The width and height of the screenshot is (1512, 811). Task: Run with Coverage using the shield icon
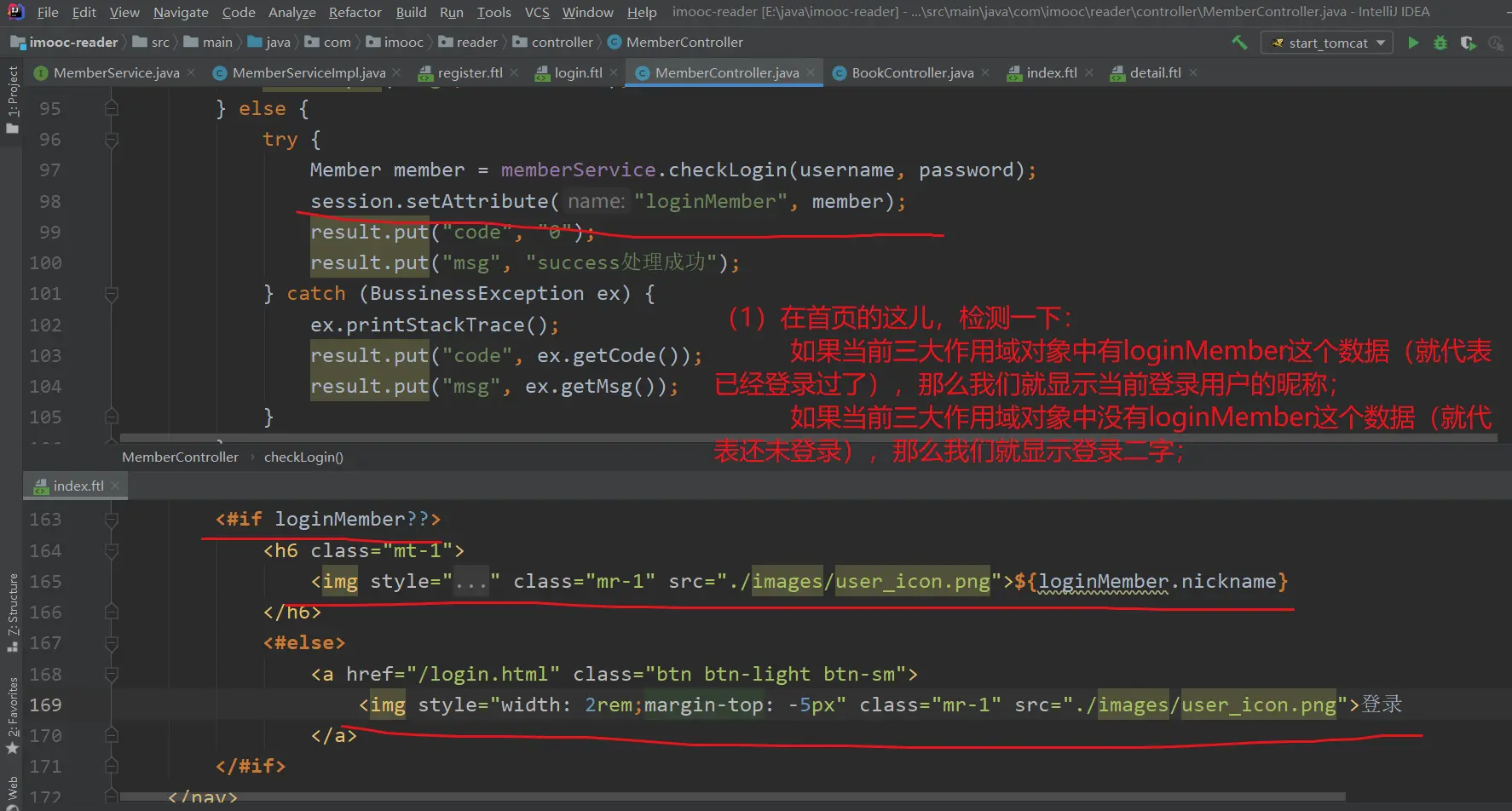1468,43
